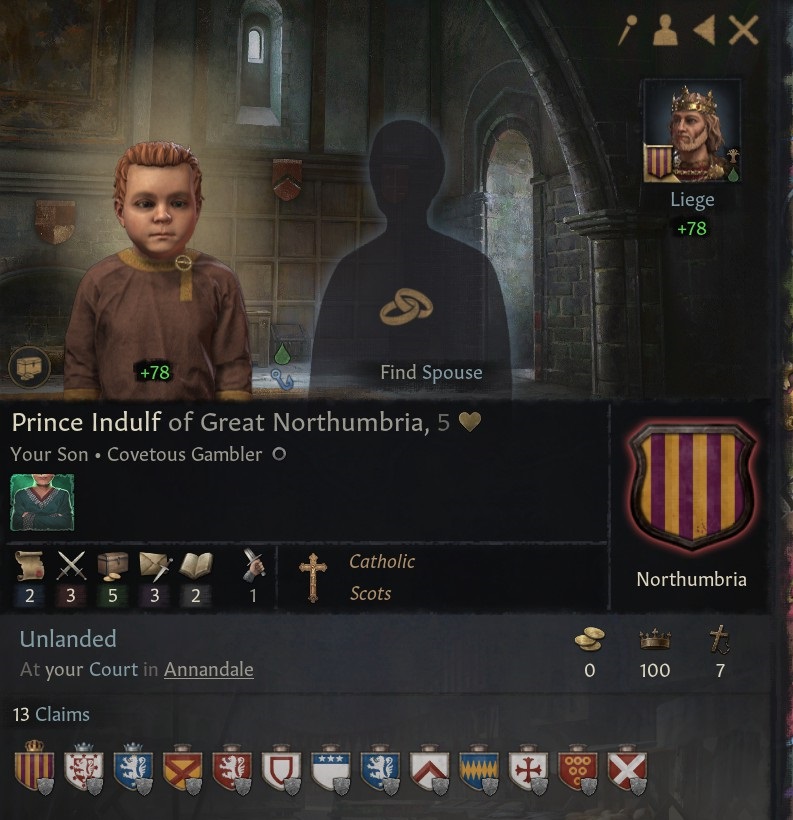
Task: Go back with the left arrow icon
Action: (x=704, y=30)
